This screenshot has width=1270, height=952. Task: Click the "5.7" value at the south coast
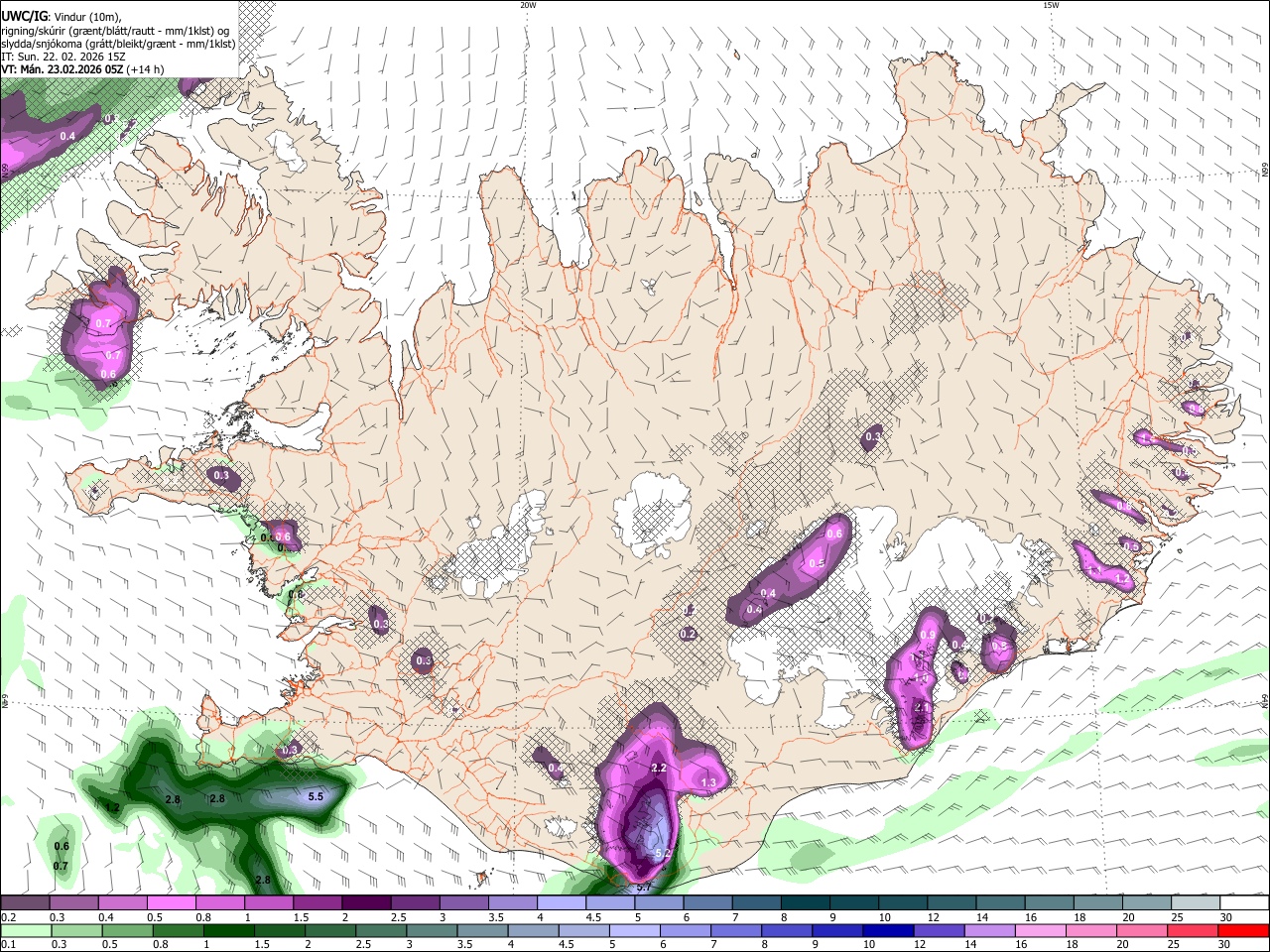[x=643, y=887]
